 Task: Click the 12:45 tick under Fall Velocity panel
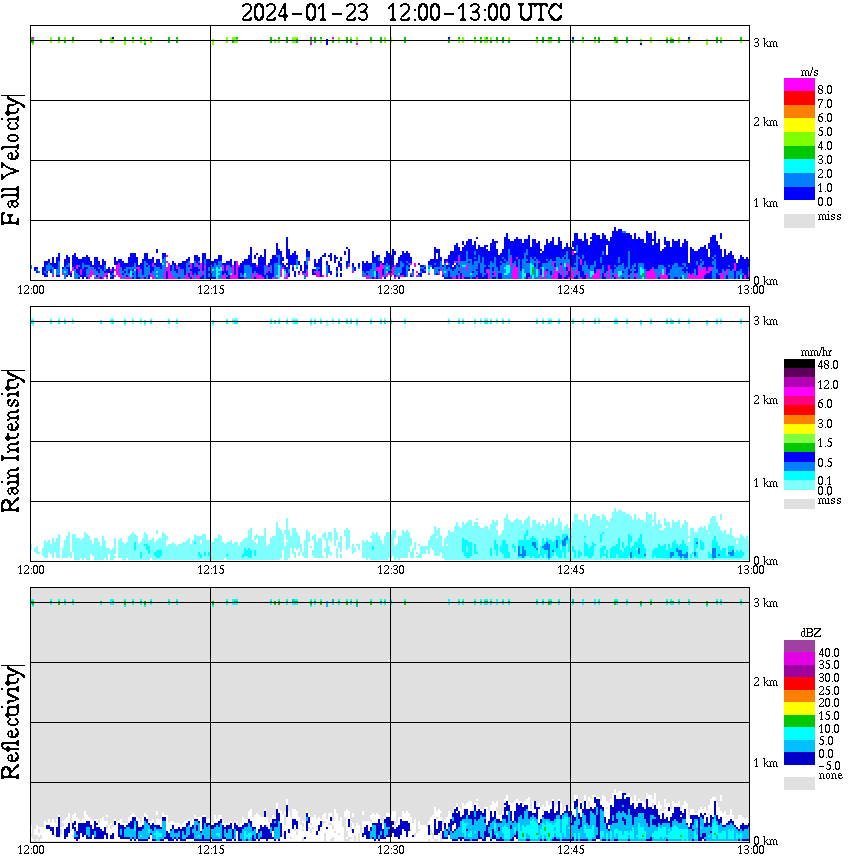(570, 290)
